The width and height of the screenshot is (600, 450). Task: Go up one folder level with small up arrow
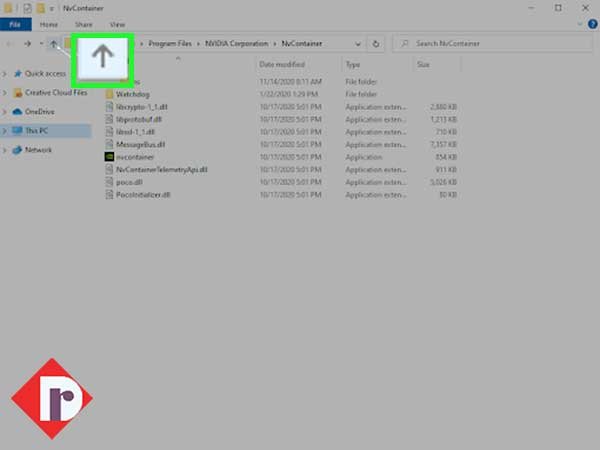[x=54, y=44]
